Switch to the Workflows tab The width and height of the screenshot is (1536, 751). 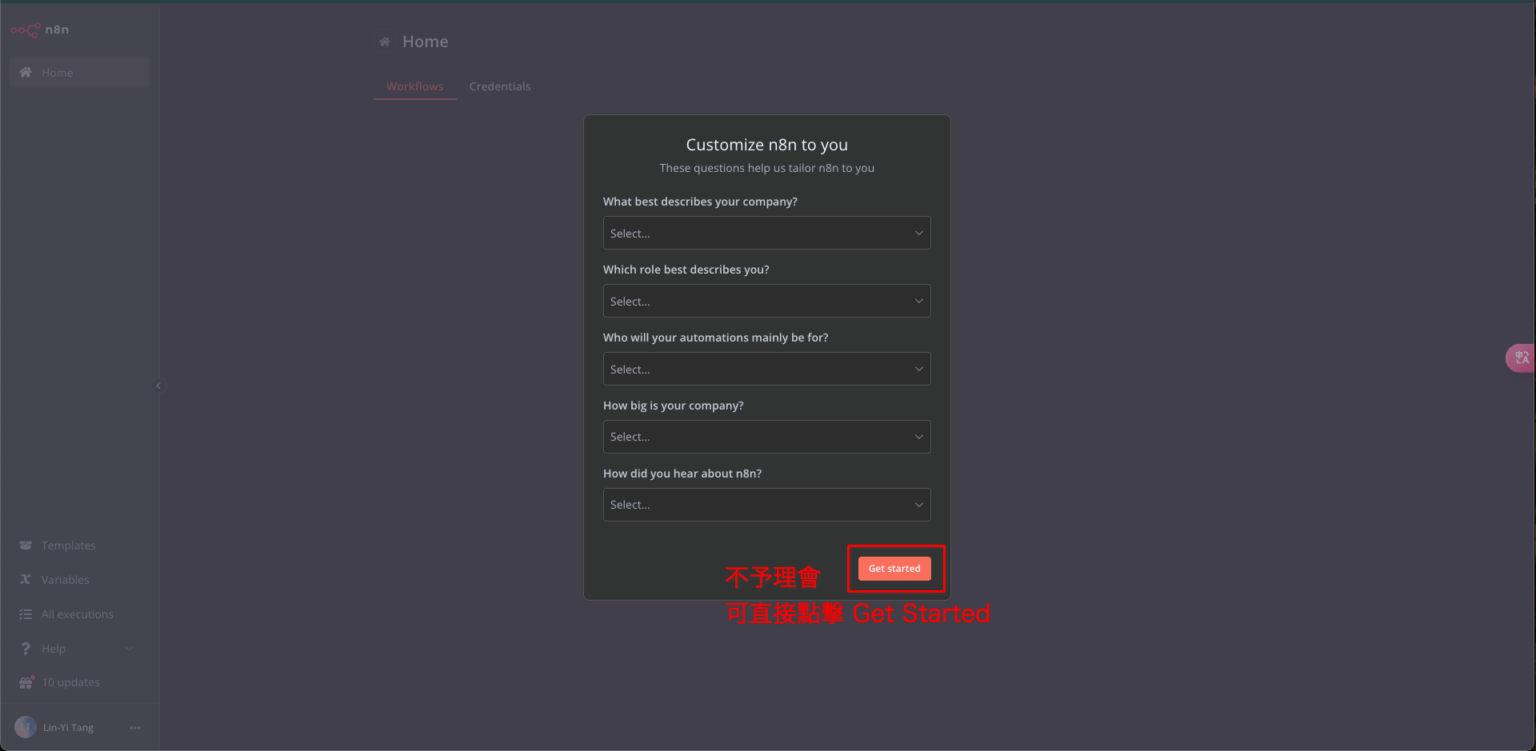pos(415,87)
